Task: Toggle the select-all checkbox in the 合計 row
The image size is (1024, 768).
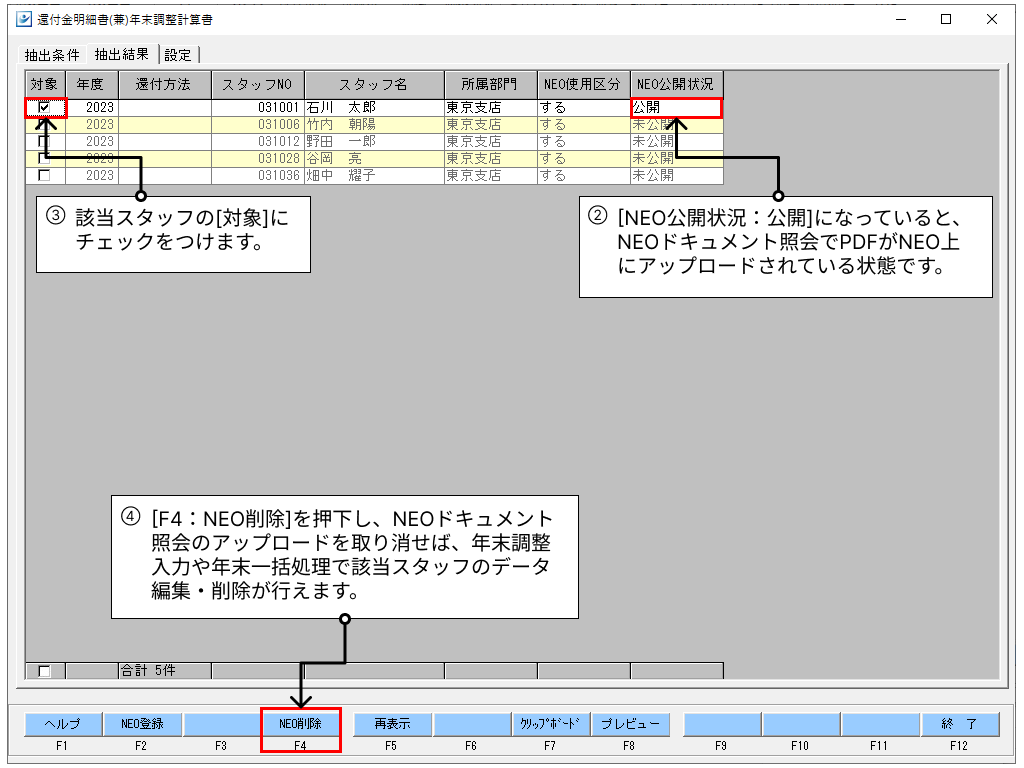Action: click(x=44, y=671)
